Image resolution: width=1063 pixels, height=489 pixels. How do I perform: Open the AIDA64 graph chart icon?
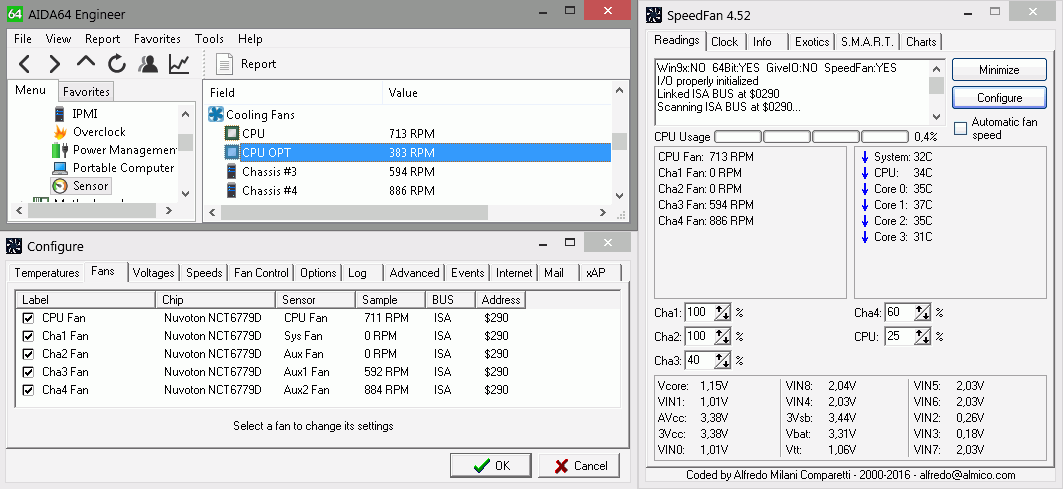click(179, 64)
